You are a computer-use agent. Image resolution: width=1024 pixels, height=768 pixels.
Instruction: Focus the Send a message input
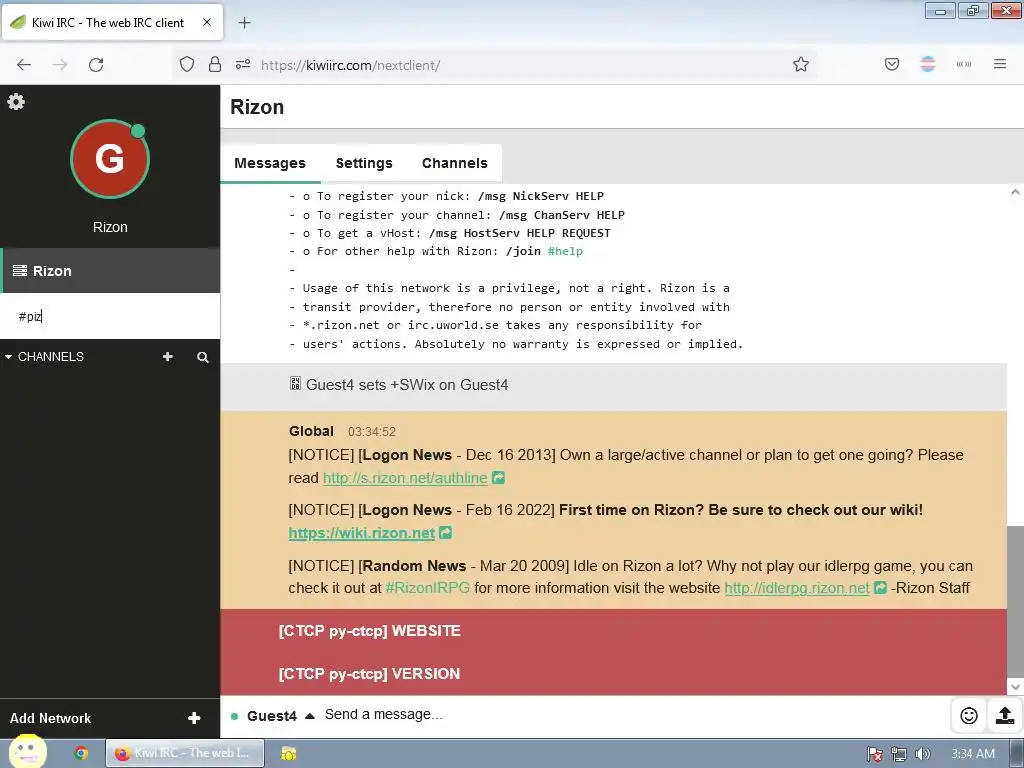(x=633, y=714)
